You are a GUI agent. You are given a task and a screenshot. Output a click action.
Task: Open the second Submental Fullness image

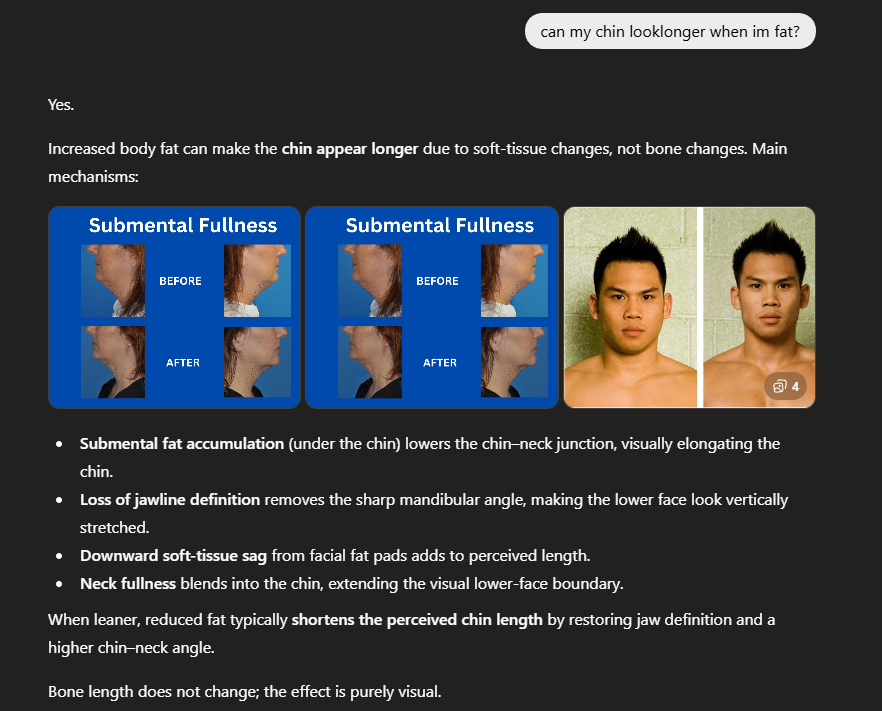pos(431,307)
